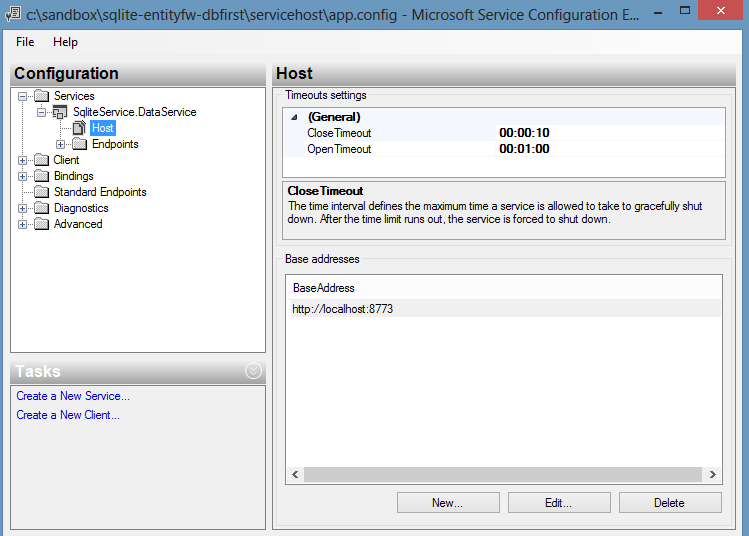Click the New... base address button

tap(448, 503)
